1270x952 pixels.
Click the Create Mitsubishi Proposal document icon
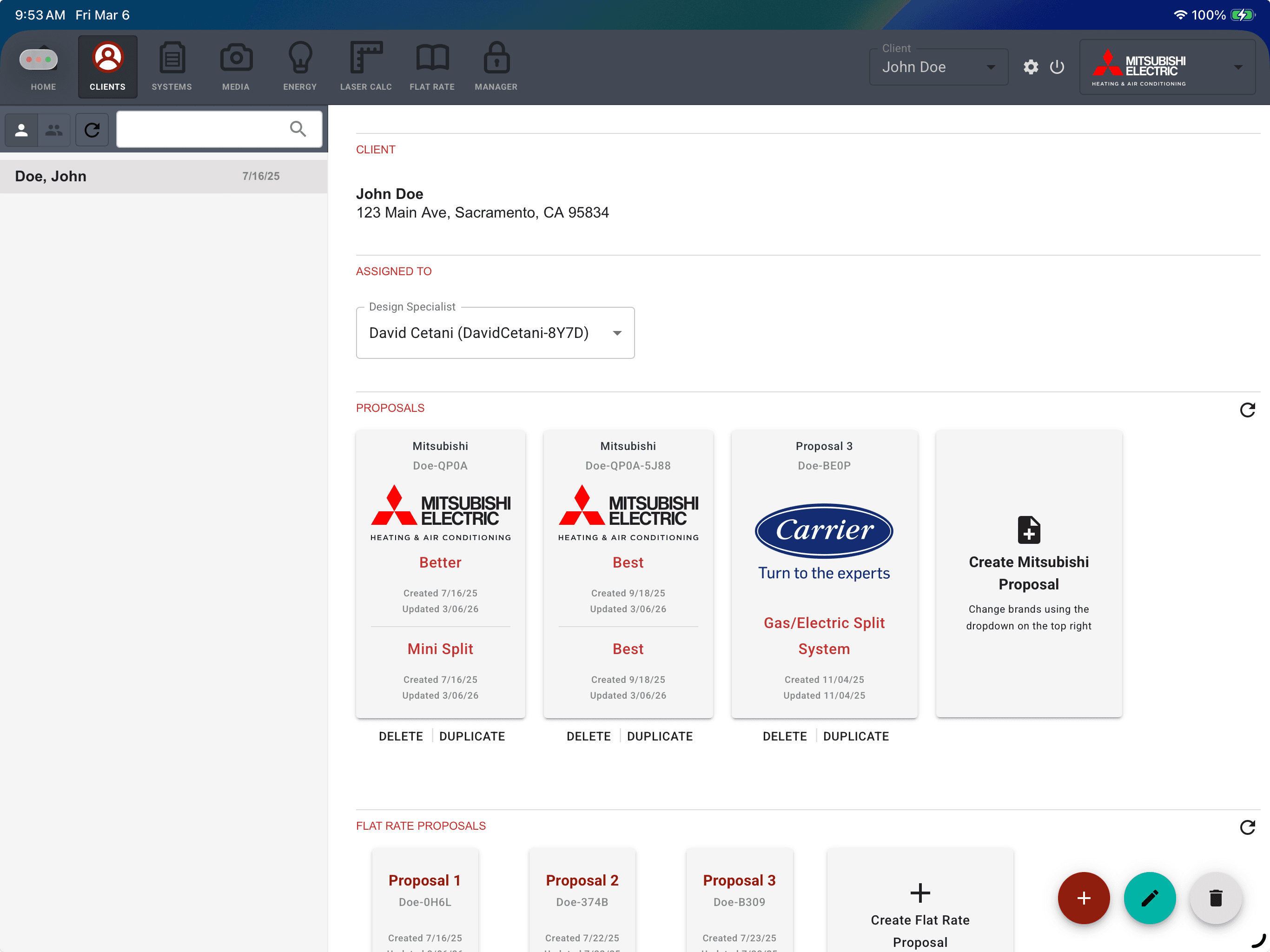coord(1028,529)
